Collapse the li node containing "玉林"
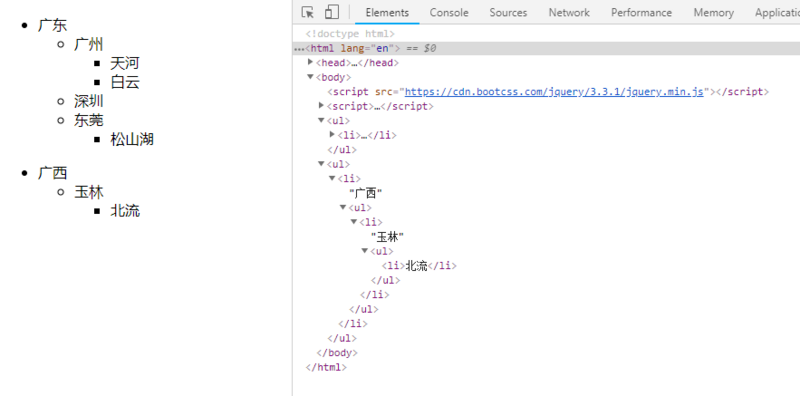Image resolution: width=800 pixels, height=396 pixels. point(354,221)
